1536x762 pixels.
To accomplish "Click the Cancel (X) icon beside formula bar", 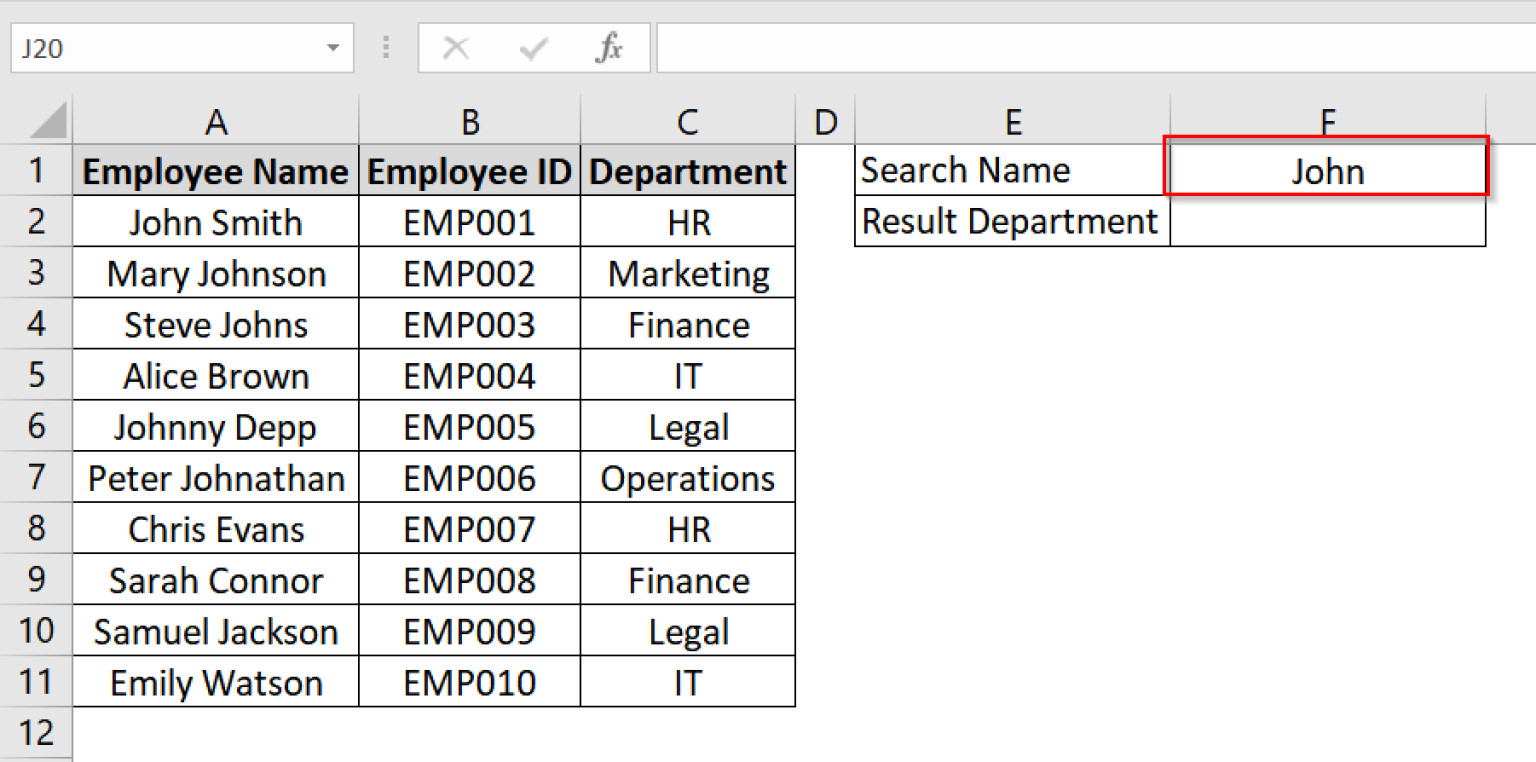I will pos(457,47).
